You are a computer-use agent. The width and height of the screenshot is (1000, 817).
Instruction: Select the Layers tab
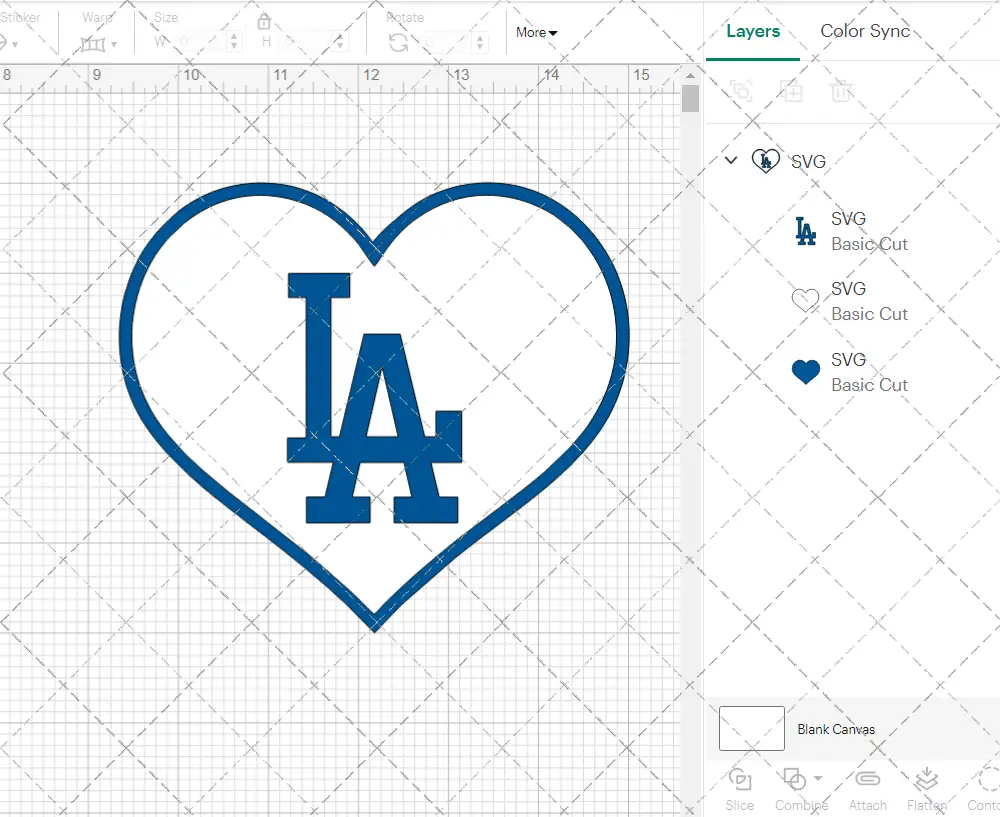[x=752, y=31]
